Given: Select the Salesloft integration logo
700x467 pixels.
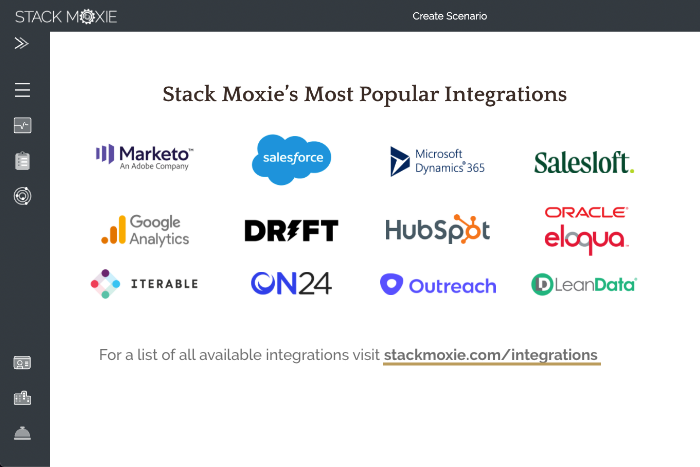Looking at the screenshot, I should coord(584,162).
